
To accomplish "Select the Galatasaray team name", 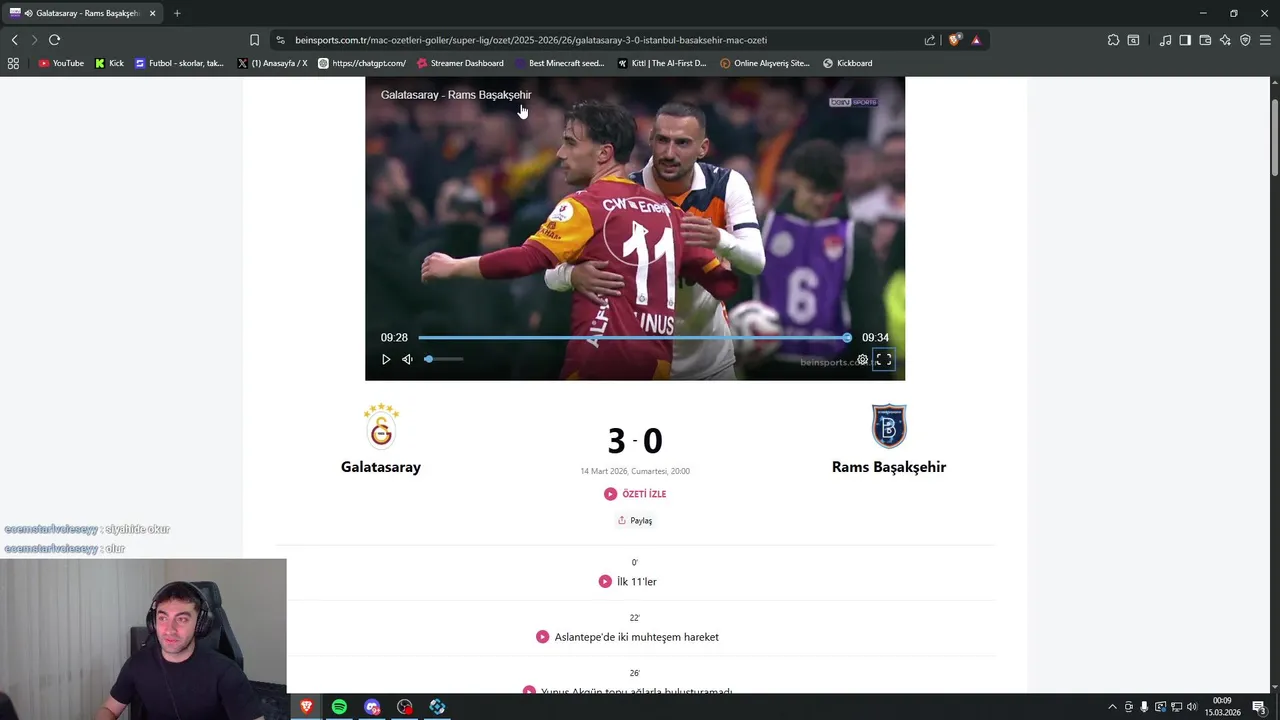I will coord(381,467).
